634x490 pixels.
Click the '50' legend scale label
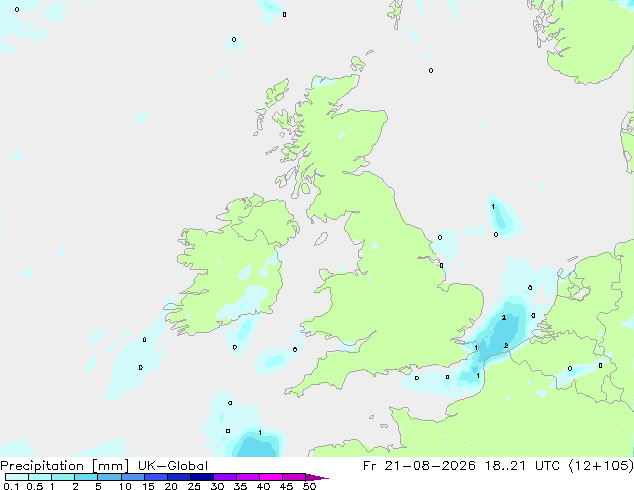(310, 486)
